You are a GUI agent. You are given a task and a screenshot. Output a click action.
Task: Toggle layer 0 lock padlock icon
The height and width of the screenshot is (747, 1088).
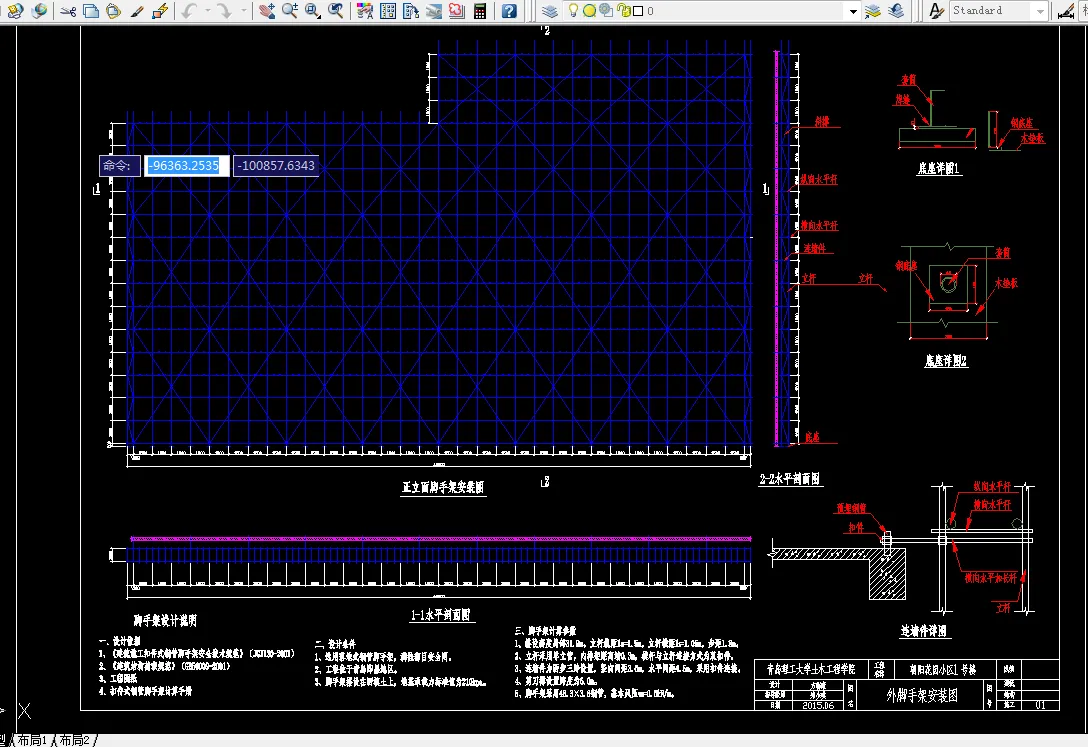tap(623, 10)
